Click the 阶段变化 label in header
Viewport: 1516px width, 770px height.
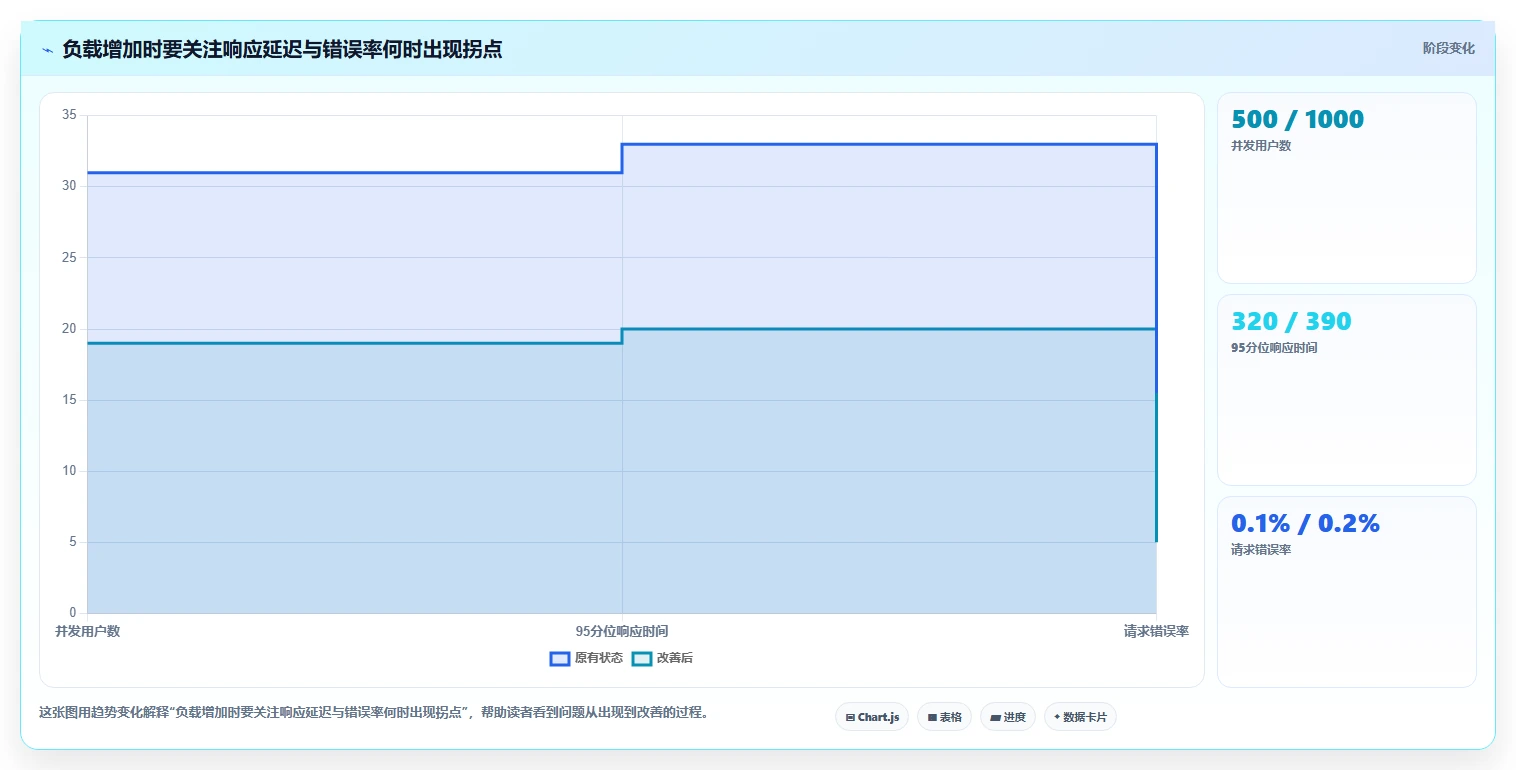point(1449,48)
